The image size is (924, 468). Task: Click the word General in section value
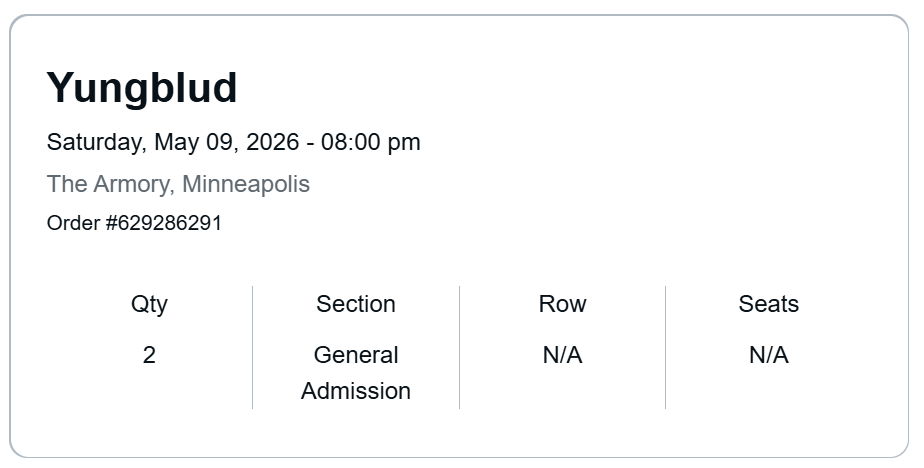click(x=356, y=355)
